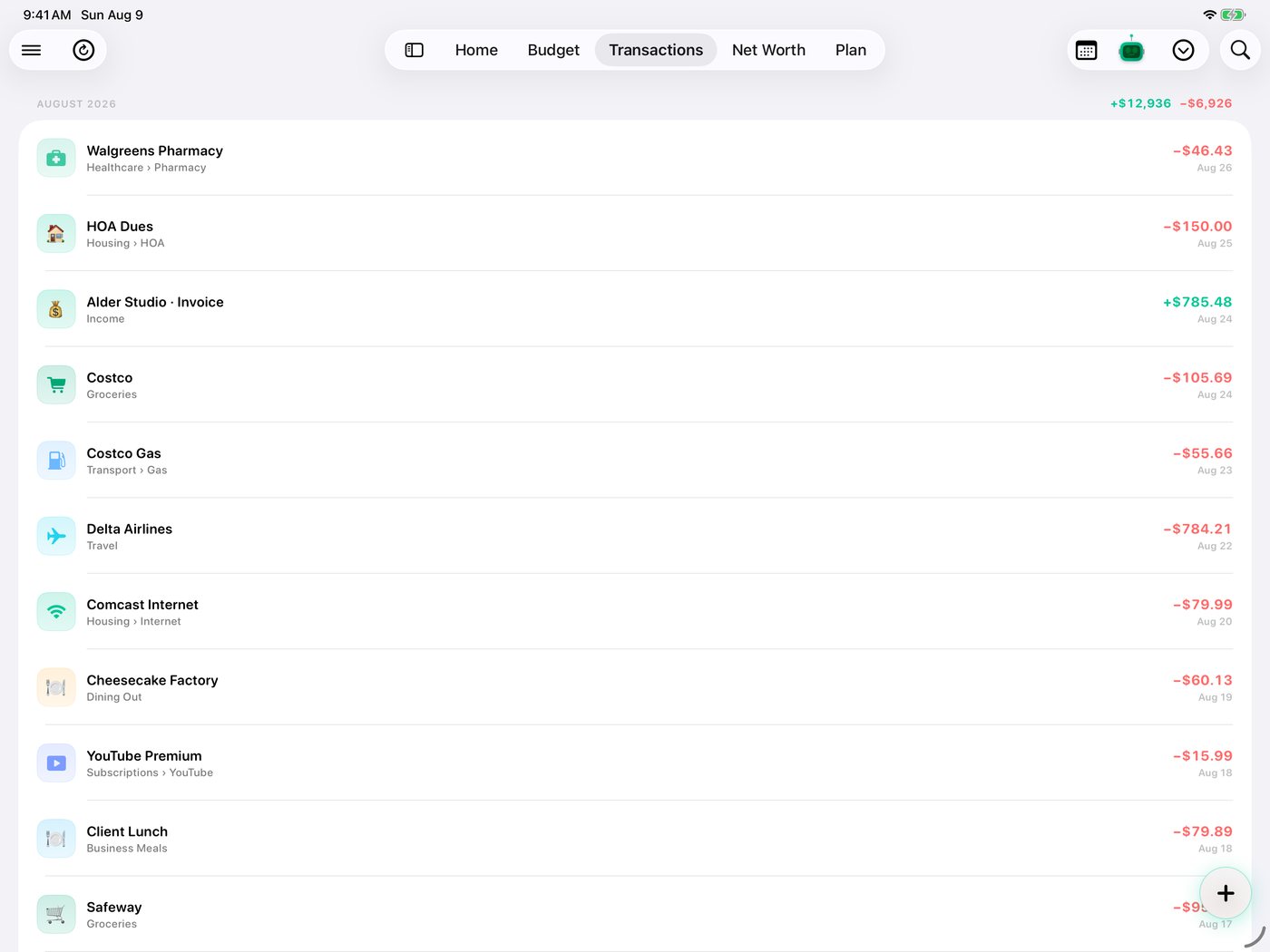Tap the Healthcare › Pharmacy category label

click(x=146, y=168)
